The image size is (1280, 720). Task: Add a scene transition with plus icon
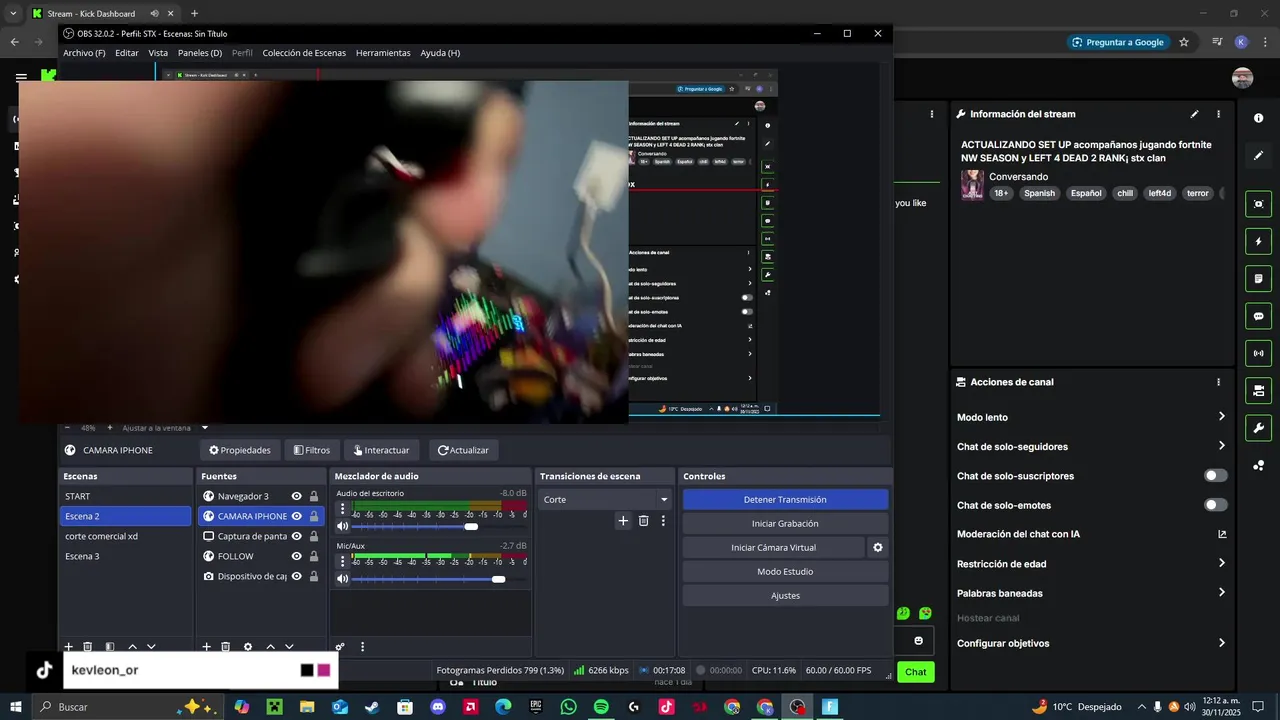[x=623, y=521]
